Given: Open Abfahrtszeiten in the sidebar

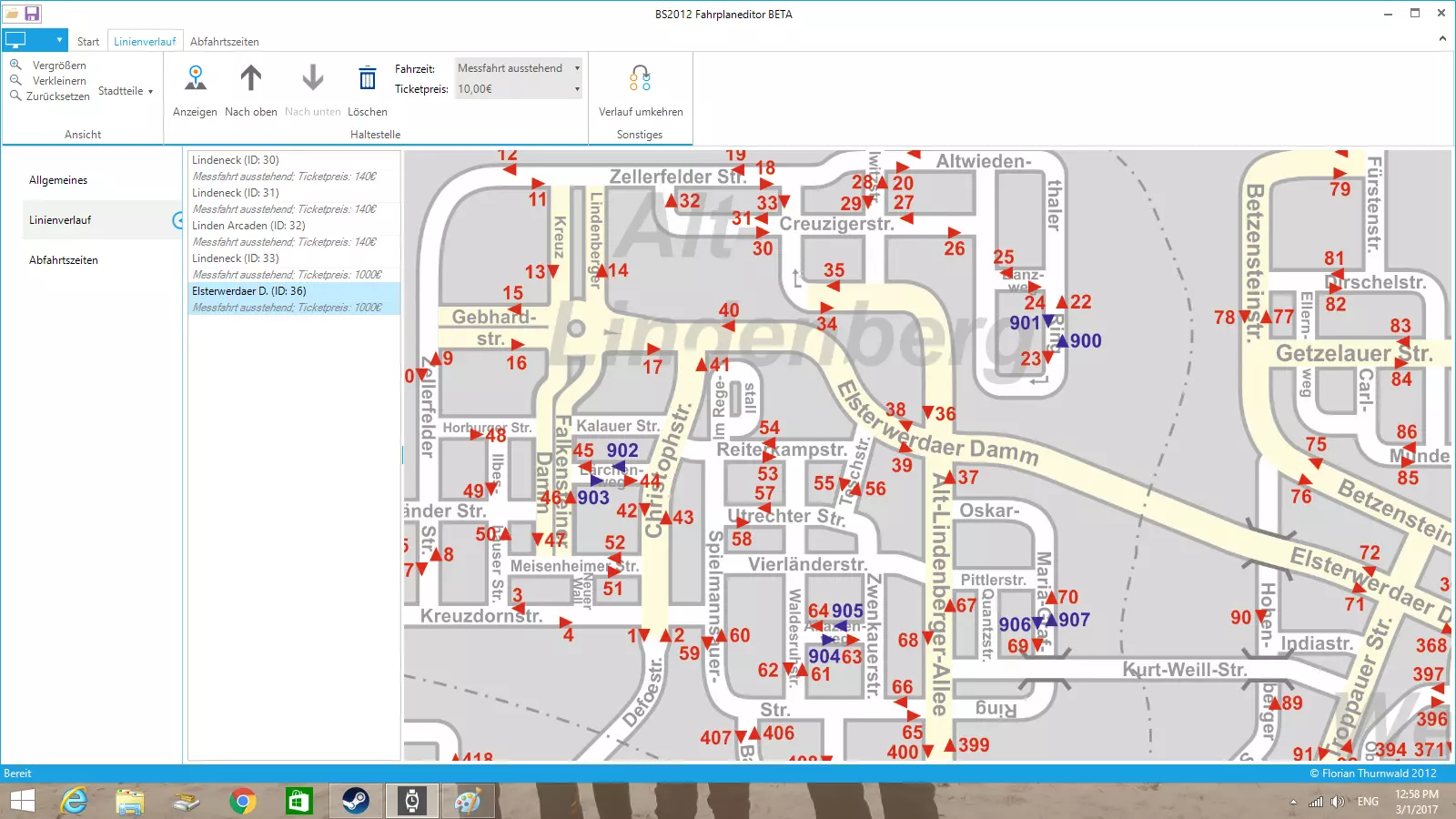Looking at the screenshot, I should click(64, 260).
